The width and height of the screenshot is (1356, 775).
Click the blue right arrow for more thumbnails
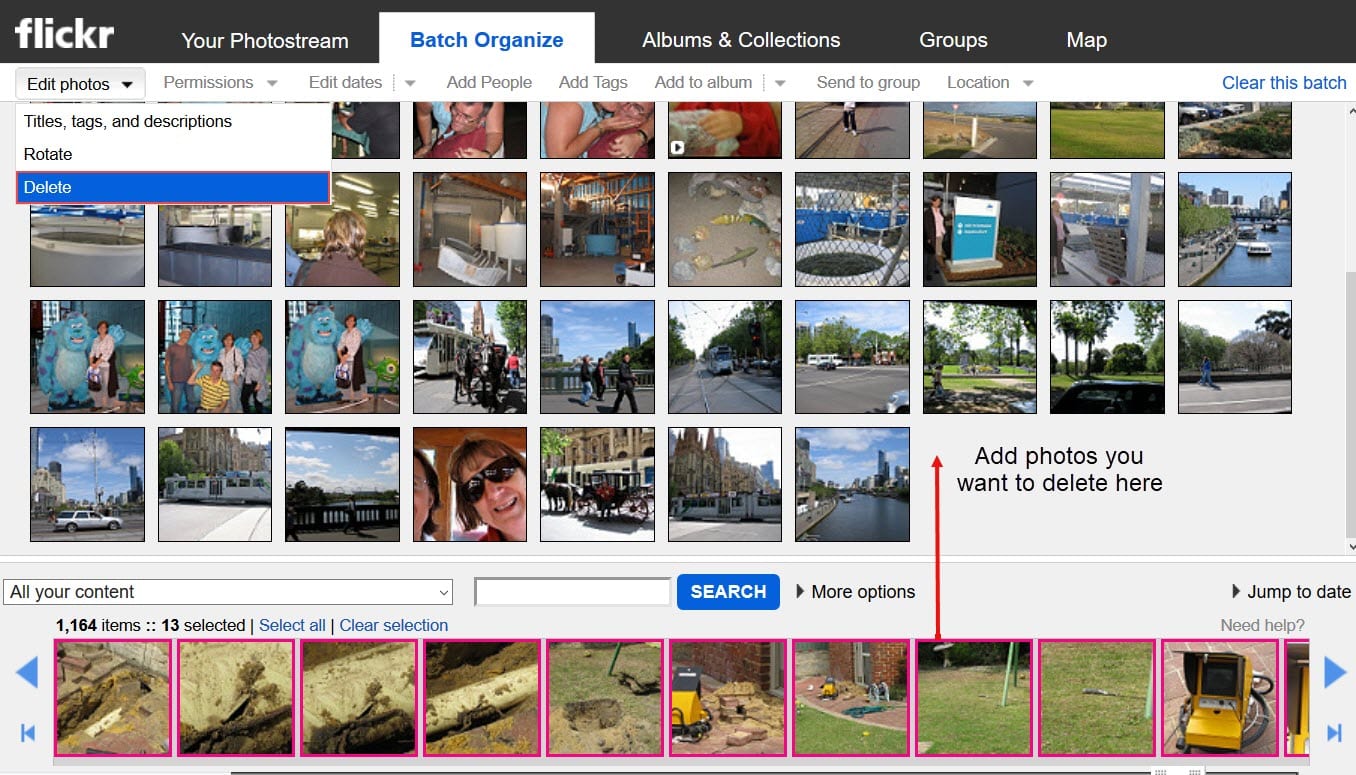[1334, 671]
